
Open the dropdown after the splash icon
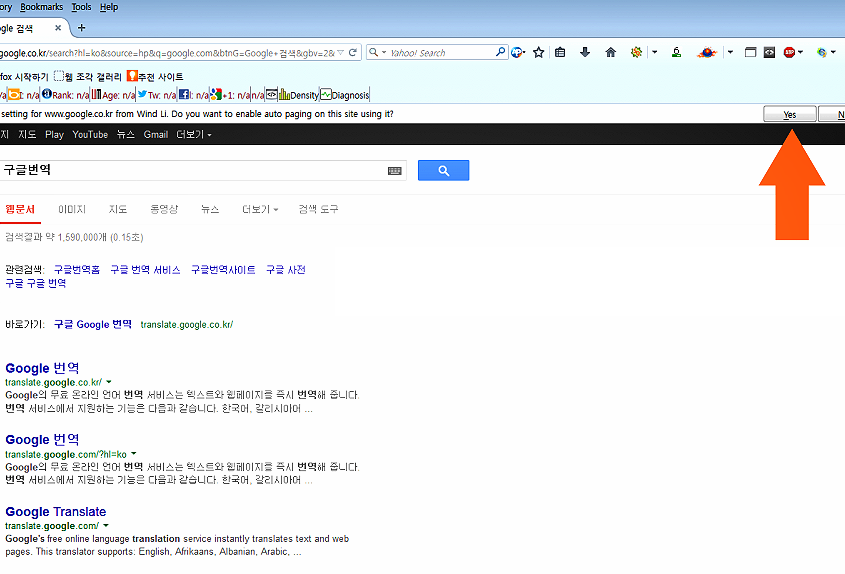point(730,52)
